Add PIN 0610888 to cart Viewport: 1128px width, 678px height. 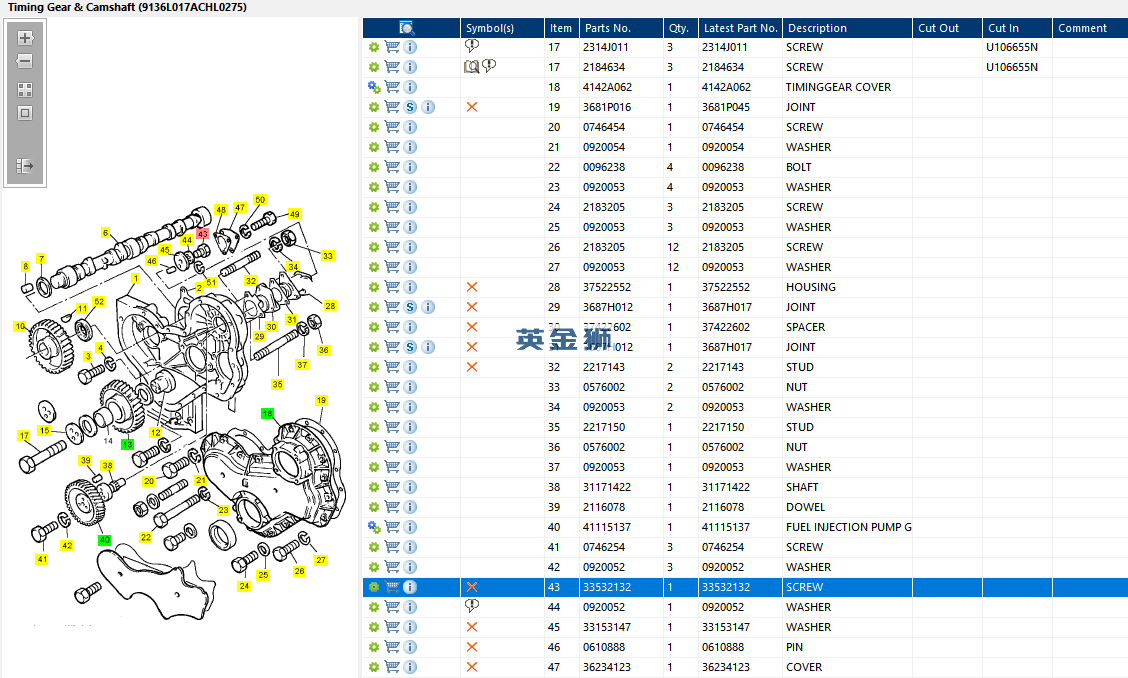(392, 647)
